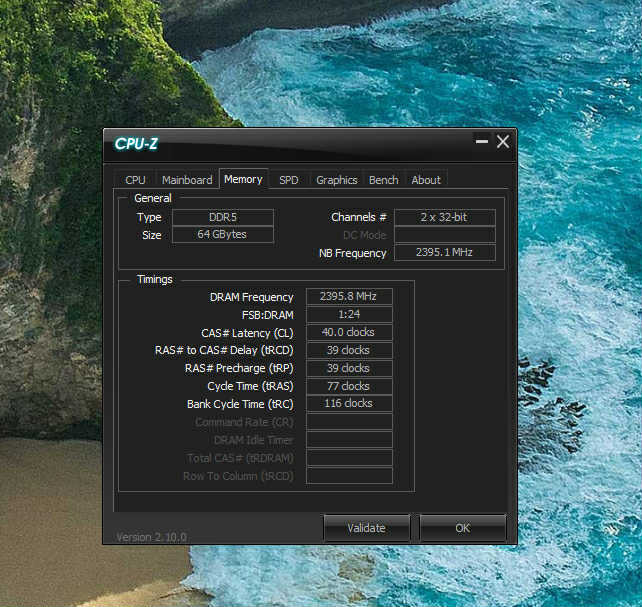Open the Bench tab
This screenshot has height=607, width=642.
coord(384,180)
